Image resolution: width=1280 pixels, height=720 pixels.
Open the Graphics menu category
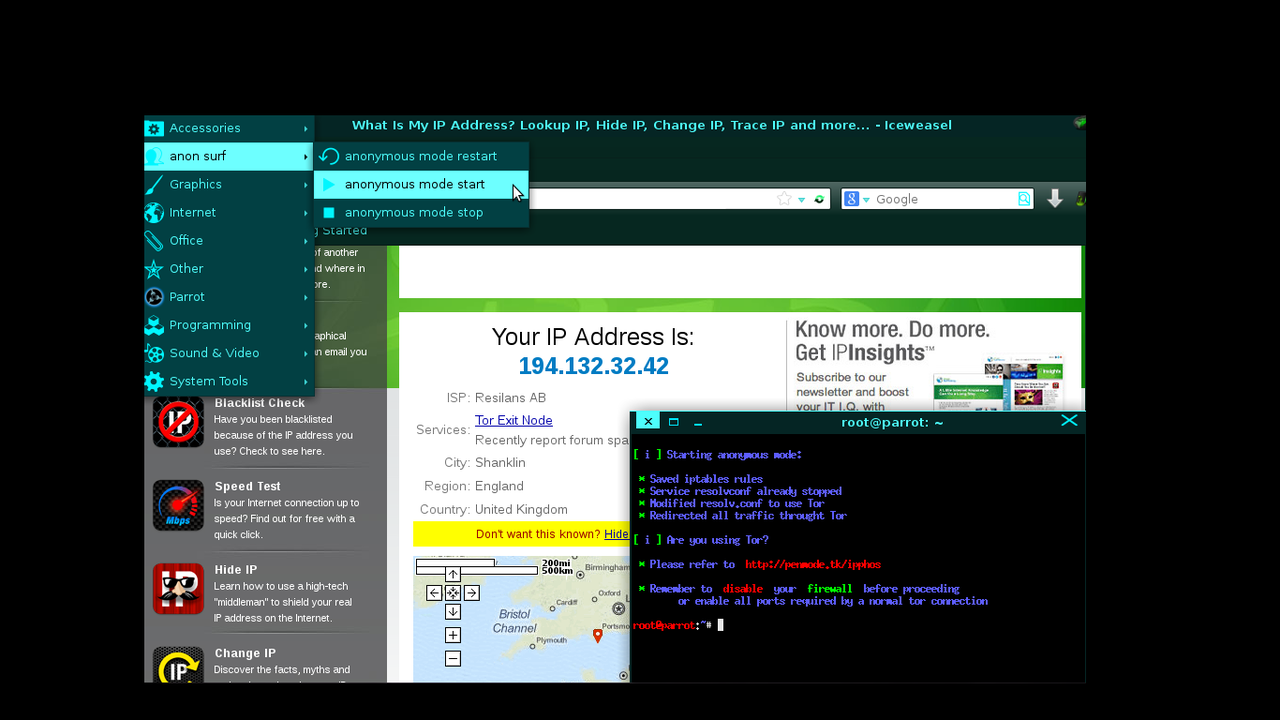(229, 184)
